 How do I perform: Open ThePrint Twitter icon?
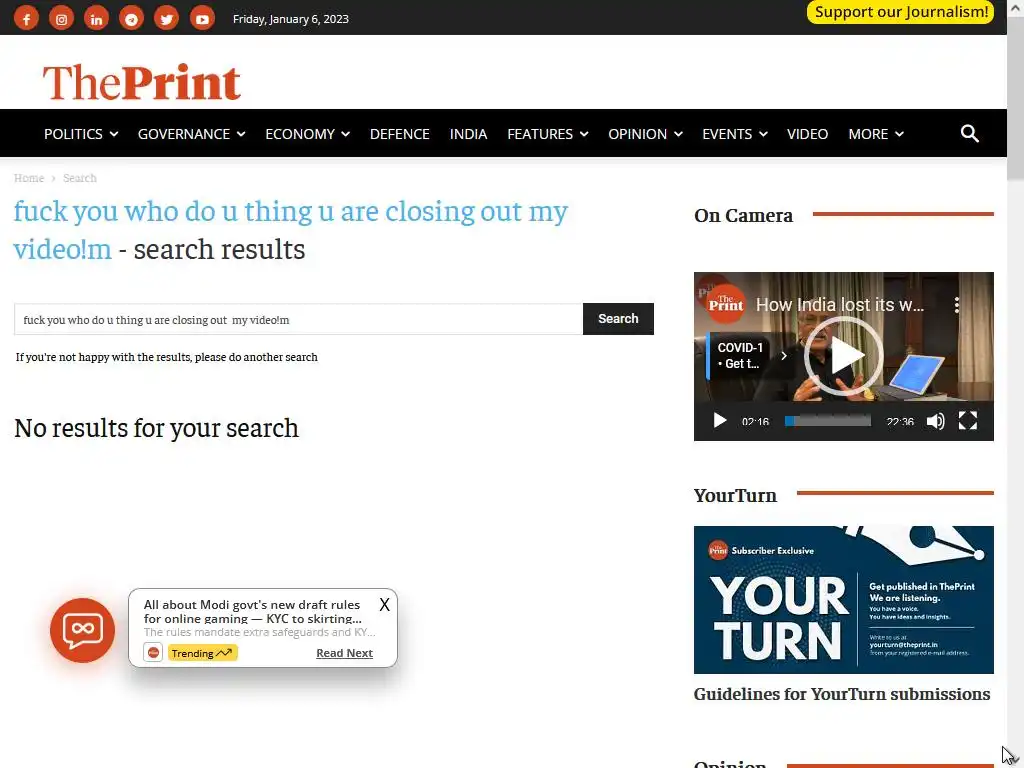[167, 19]
